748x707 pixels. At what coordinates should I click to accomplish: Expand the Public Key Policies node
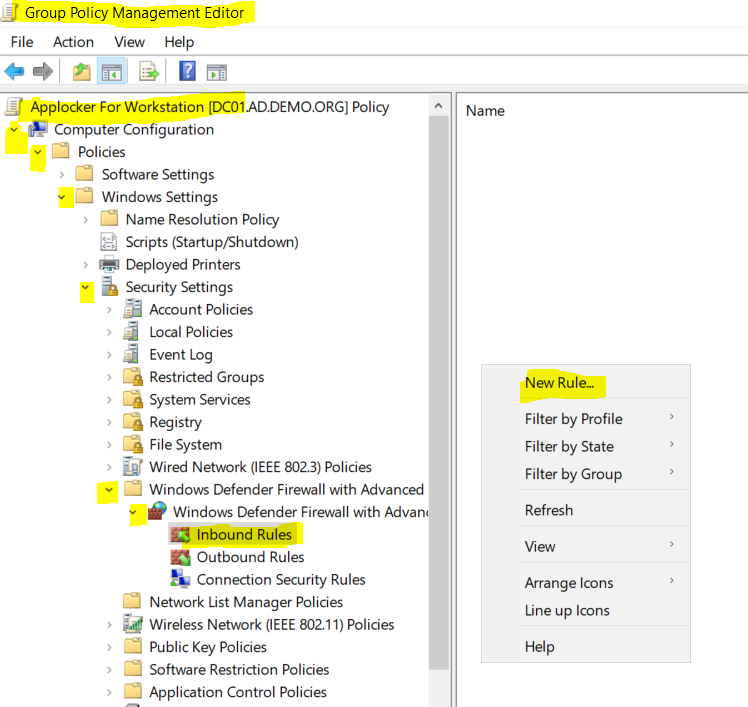click(x=109, y=647)
